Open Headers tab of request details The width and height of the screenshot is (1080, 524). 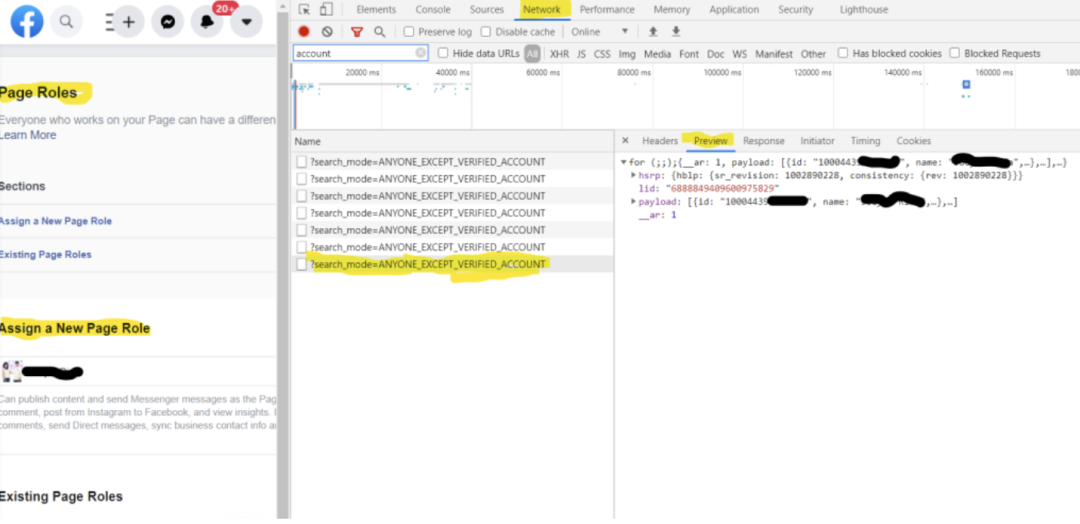pos(660,140)
